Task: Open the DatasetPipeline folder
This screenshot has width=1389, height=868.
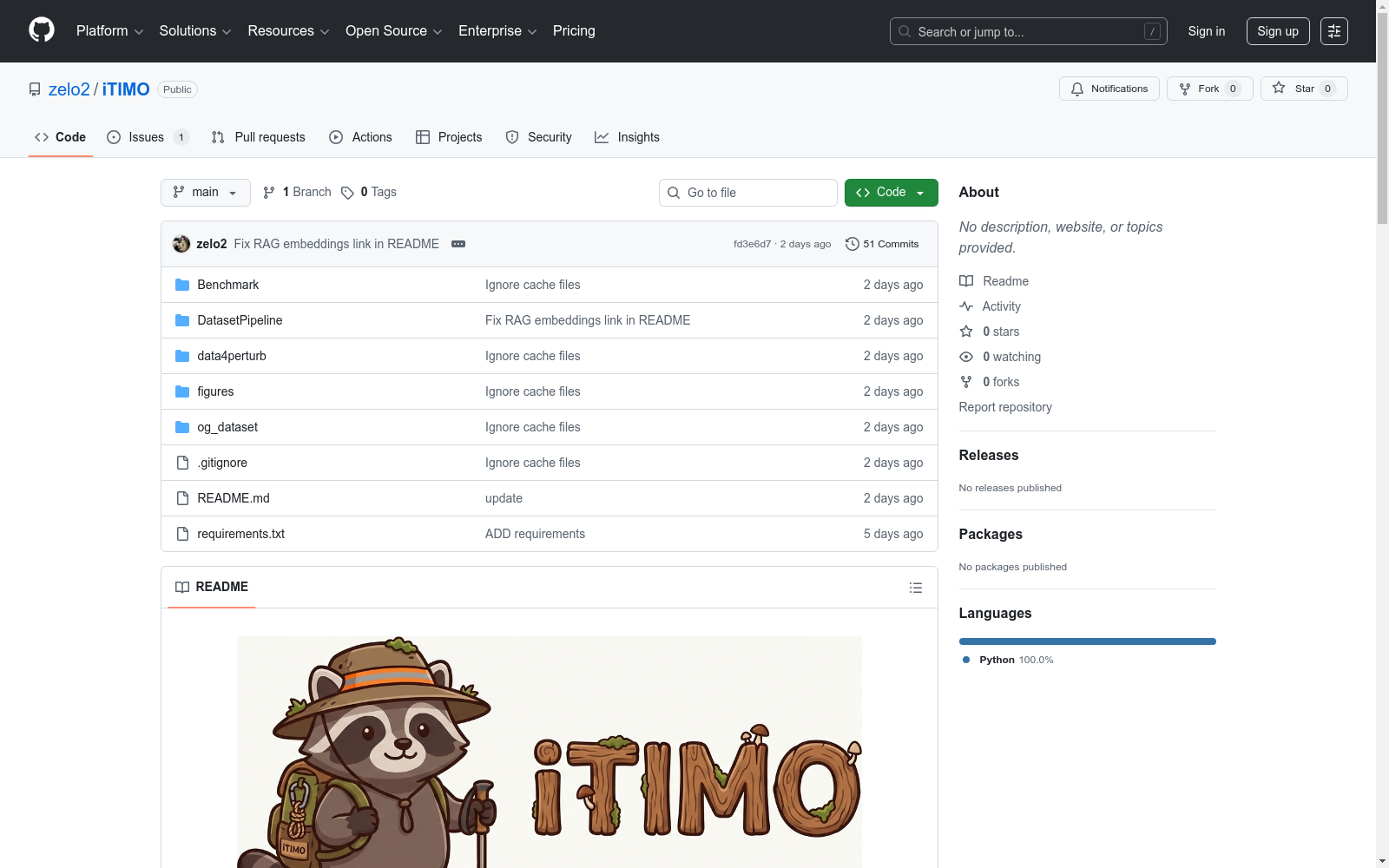Action: coord(240,320)
